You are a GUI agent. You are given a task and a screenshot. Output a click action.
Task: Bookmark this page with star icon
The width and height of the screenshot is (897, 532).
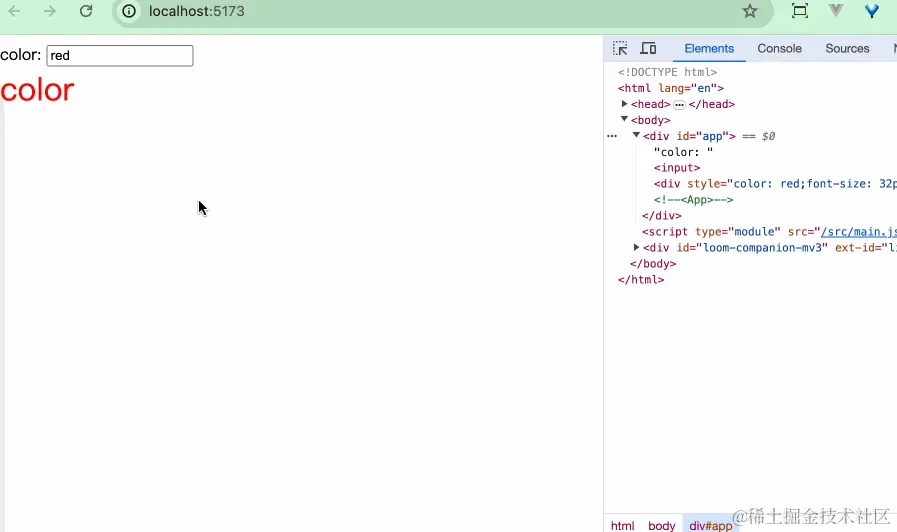pos(749,11)
